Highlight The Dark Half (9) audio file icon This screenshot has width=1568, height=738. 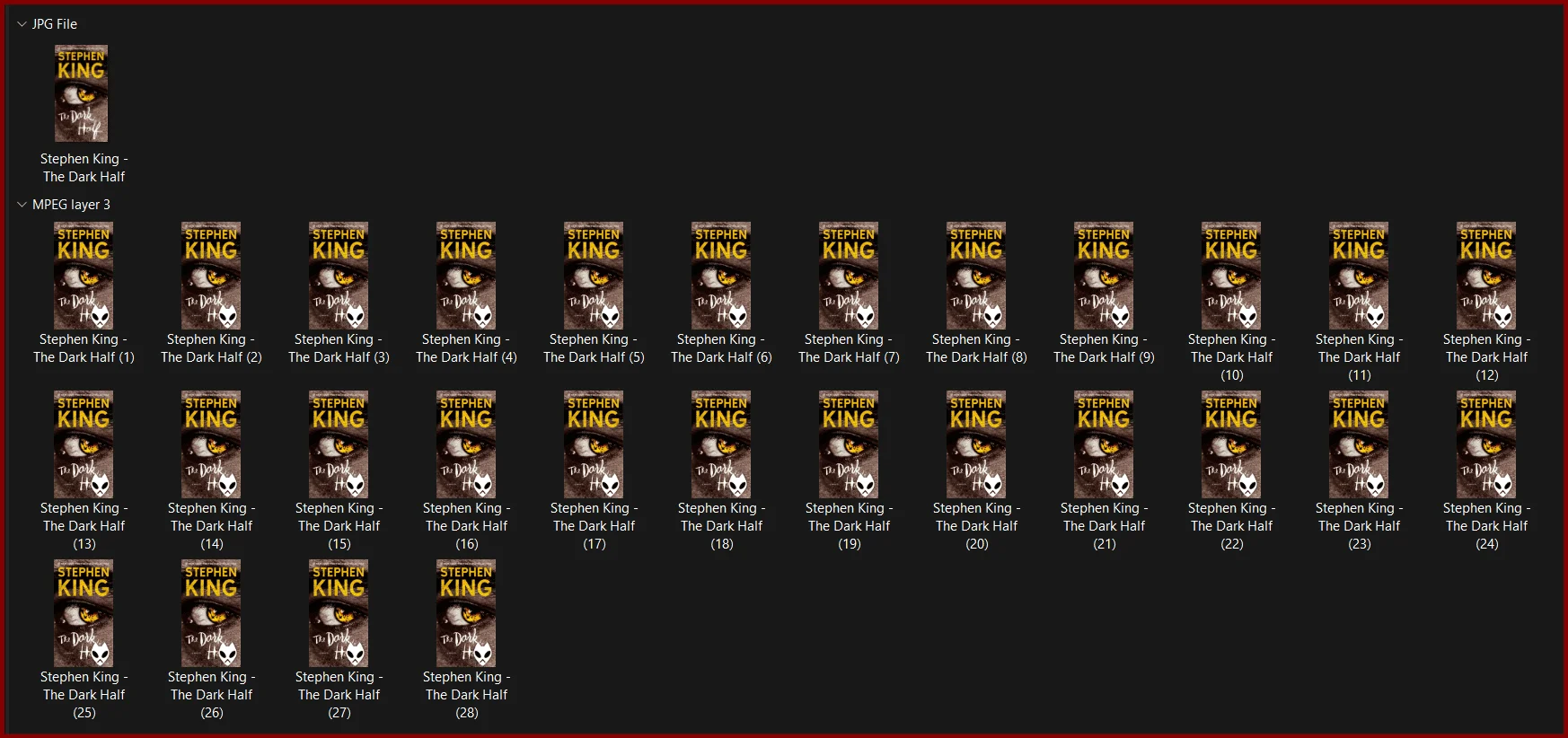pos(1104,276)
